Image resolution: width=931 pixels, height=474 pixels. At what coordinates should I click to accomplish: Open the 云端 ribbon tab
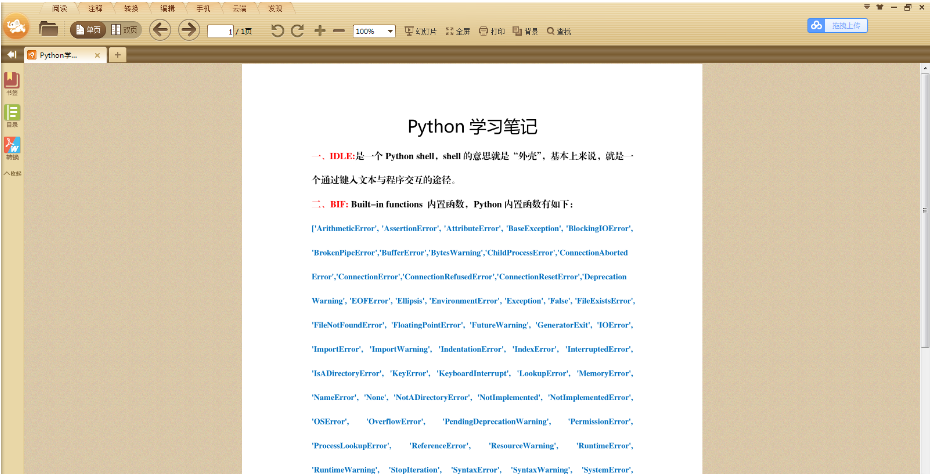[x=239, y=8]
